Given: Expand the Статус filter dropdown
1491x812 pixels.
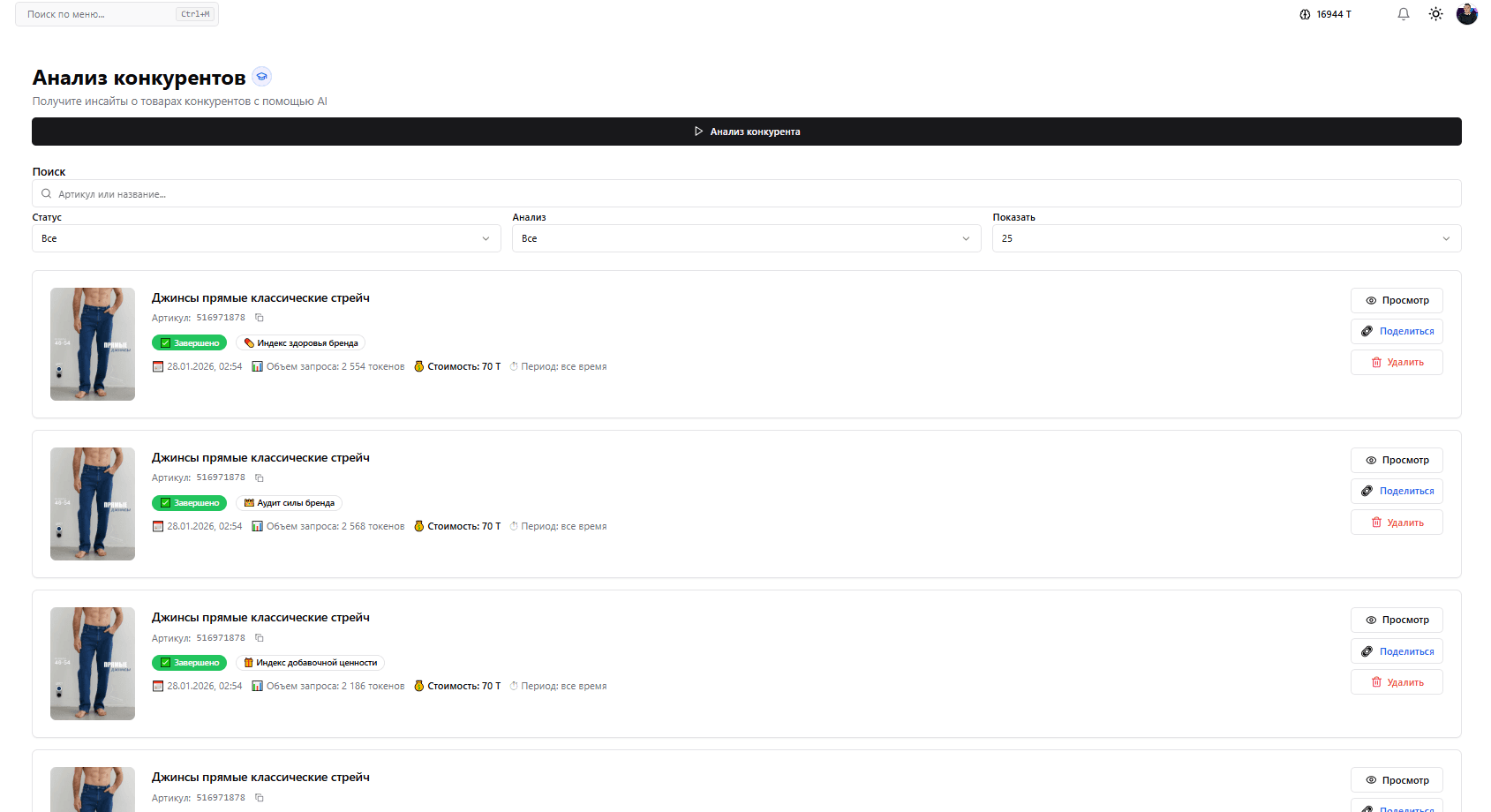Looking at the screenshot, I should point(266,238).
